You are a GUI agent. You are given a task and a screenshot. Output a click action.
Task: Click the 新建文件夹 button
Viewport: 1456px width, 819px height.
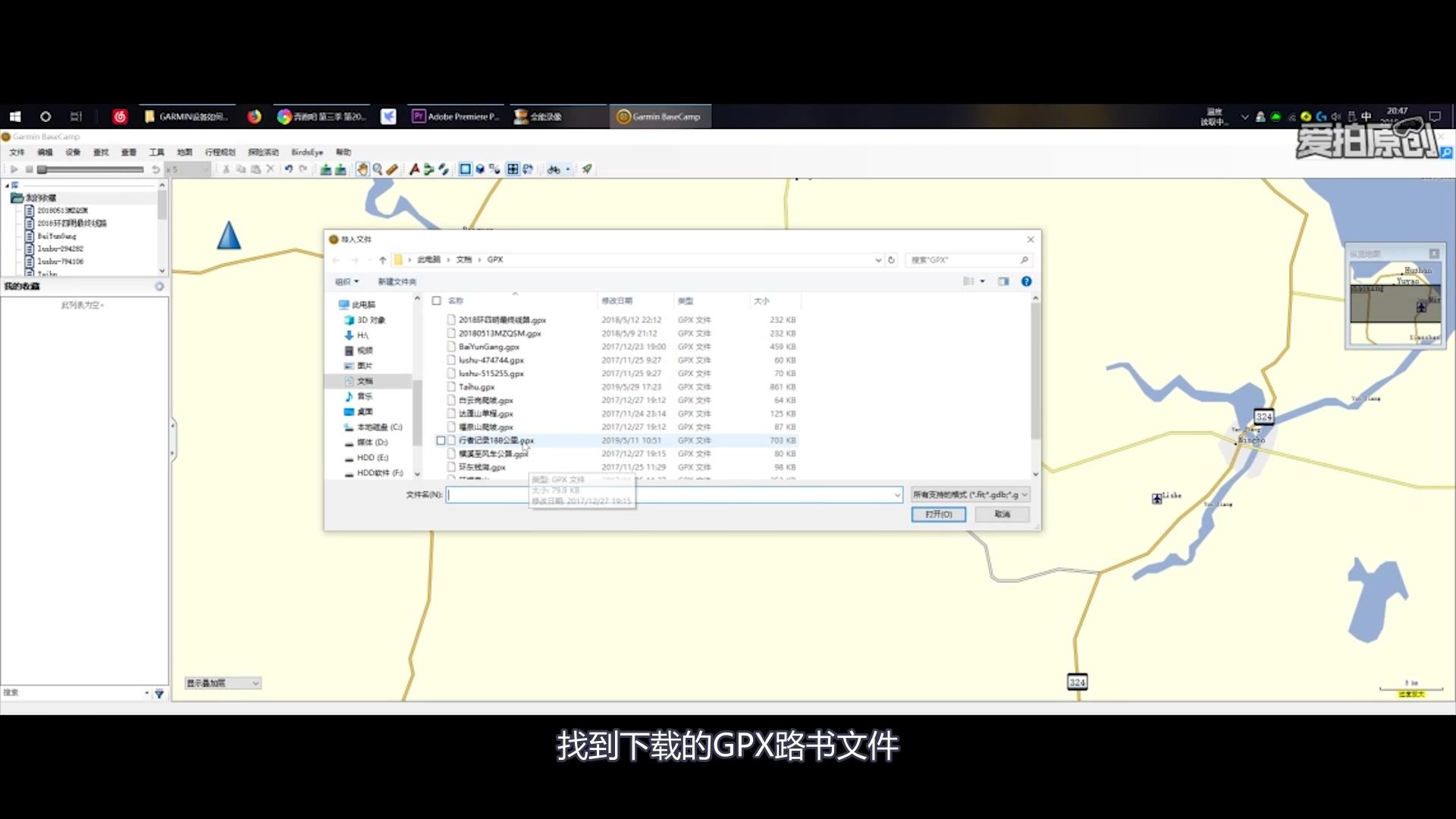point(397,281)
